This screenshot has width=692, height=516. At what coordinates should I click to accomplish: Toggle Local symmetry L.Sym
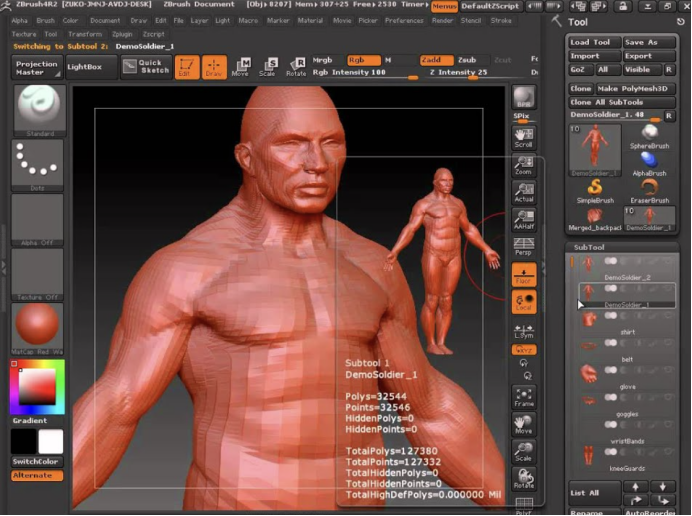click(x=524, y=331)
